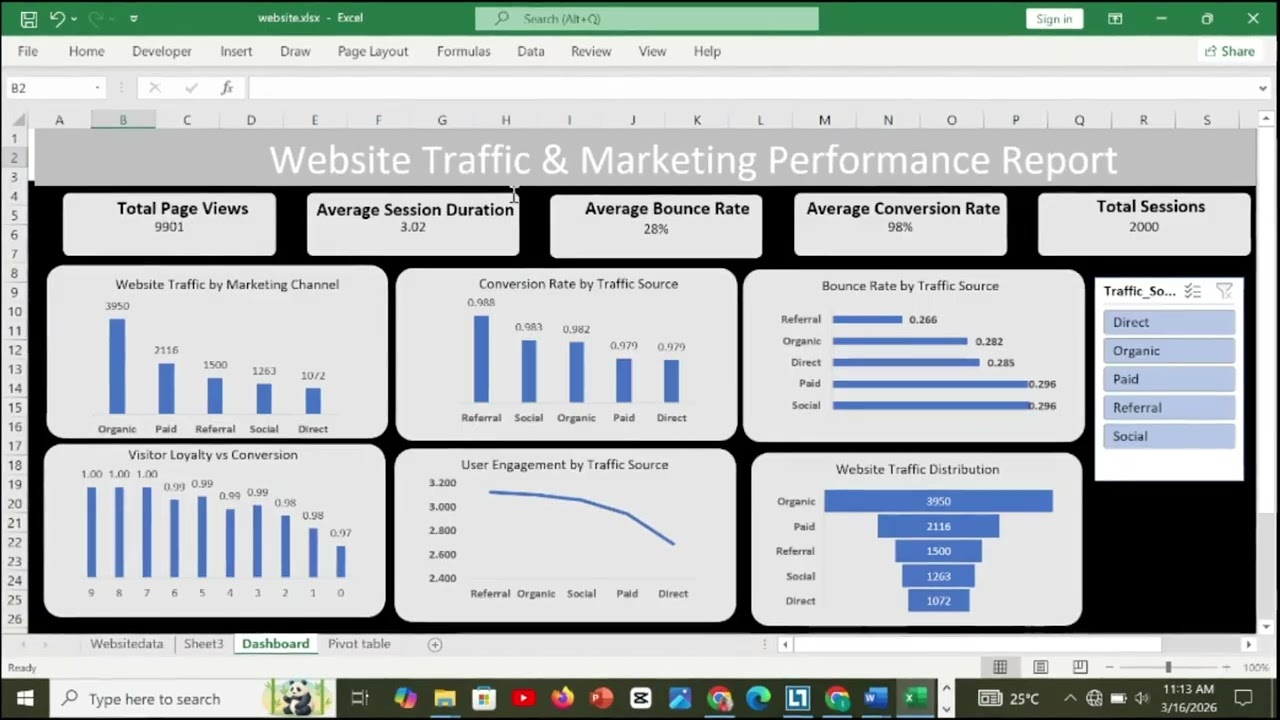
Task: Clear filter on Traffic_Source slicer
Action: (1224, 291)
